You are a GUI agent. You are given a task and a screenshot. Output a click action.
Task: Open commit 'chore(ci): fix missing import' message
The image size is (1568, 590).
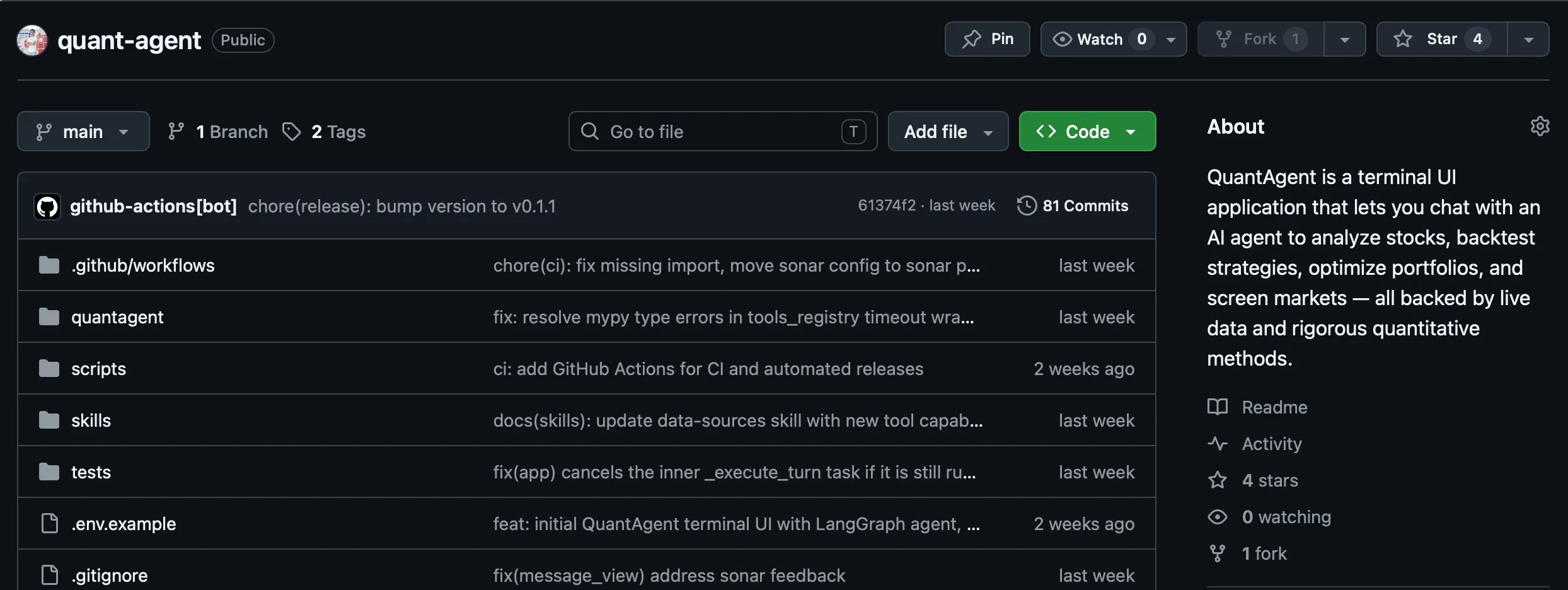click(x=736, y=265)
